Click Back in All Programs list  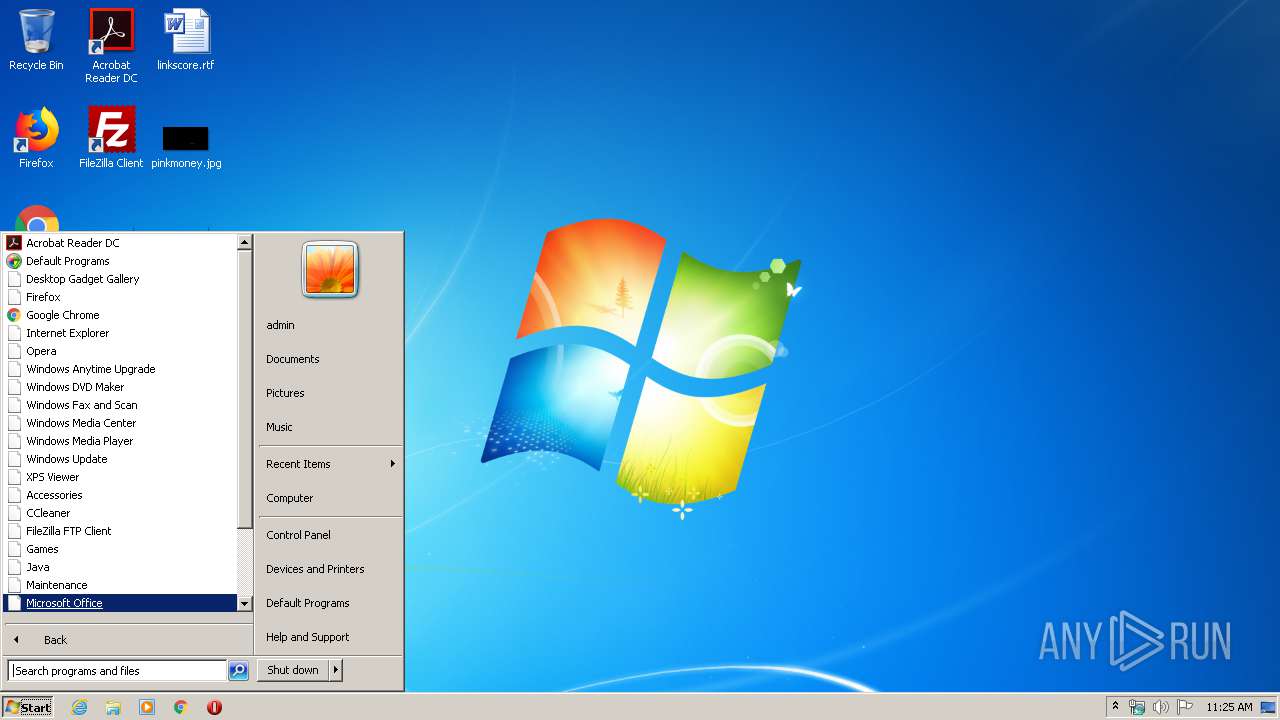[128, 640]
